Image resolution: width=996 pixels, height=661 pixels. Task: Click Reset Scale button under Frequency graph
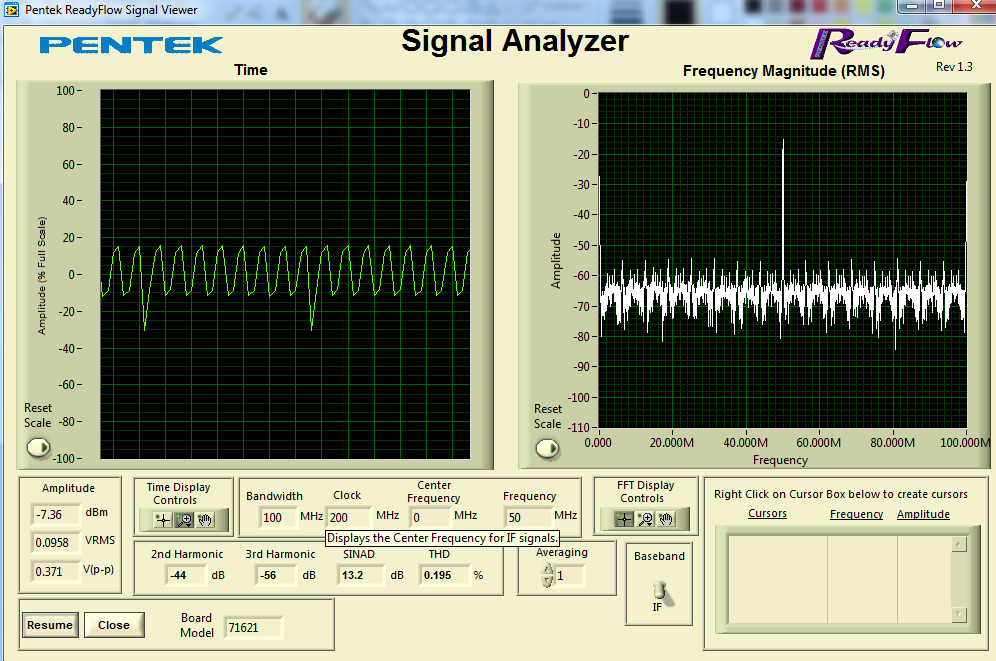(x=548, y=449)
